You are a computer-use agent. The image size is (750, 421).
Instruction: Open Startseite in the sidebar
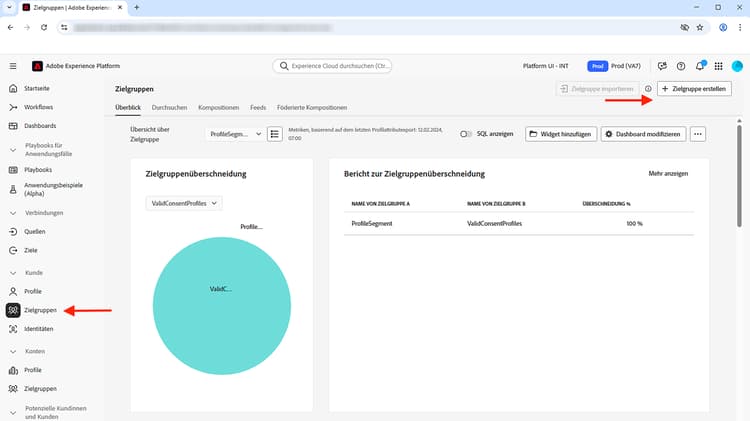point(37,89)
